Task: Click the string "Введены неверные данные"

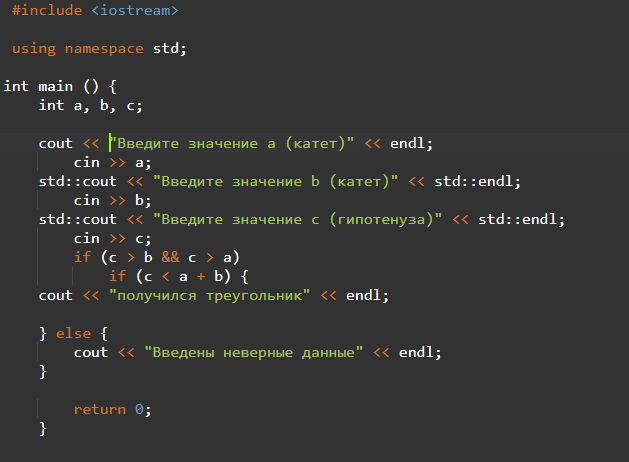Action: [x=254, y=353]
